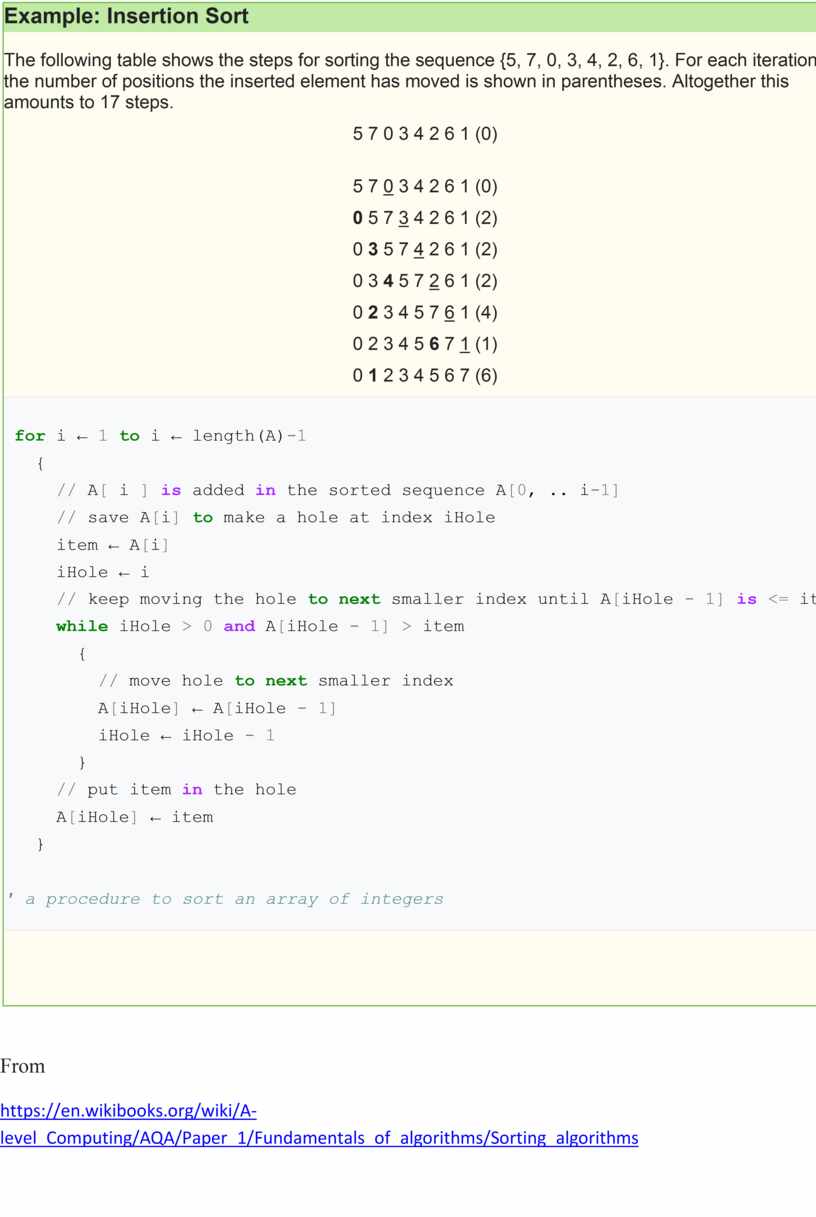816x1217 pixels.
Task: Click the row with bold 4 in it
Action: coord(424,281)
